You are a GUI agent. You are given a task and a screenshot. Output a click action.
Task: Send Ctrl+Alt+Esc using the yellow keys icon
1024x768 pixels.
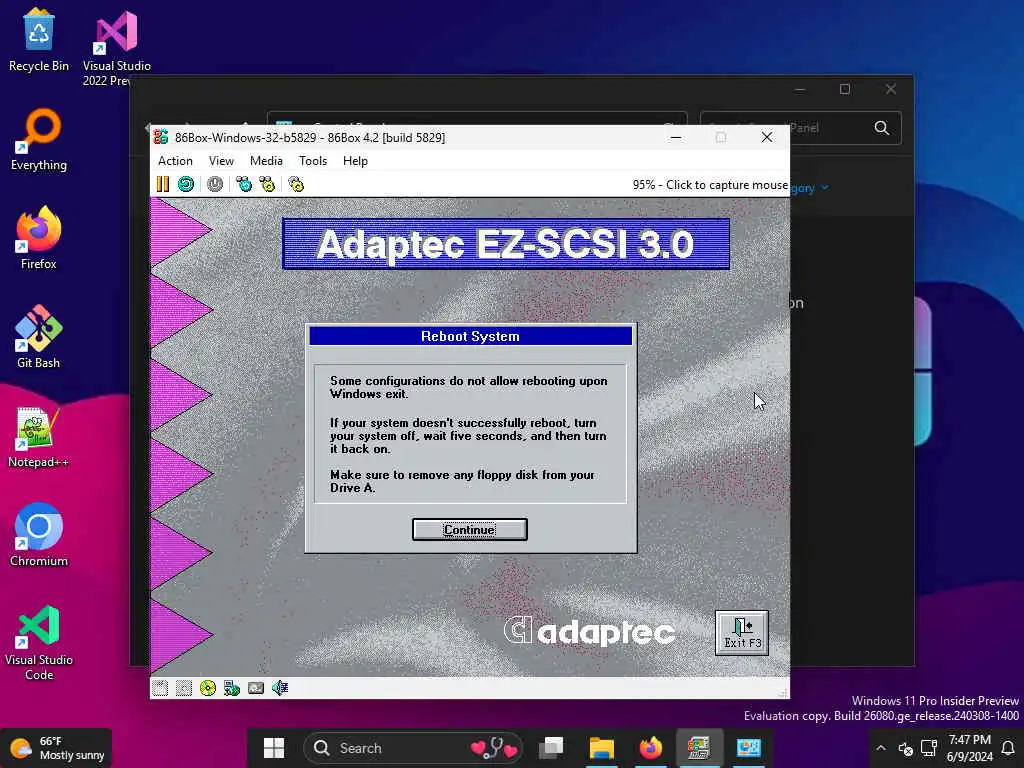267,184
